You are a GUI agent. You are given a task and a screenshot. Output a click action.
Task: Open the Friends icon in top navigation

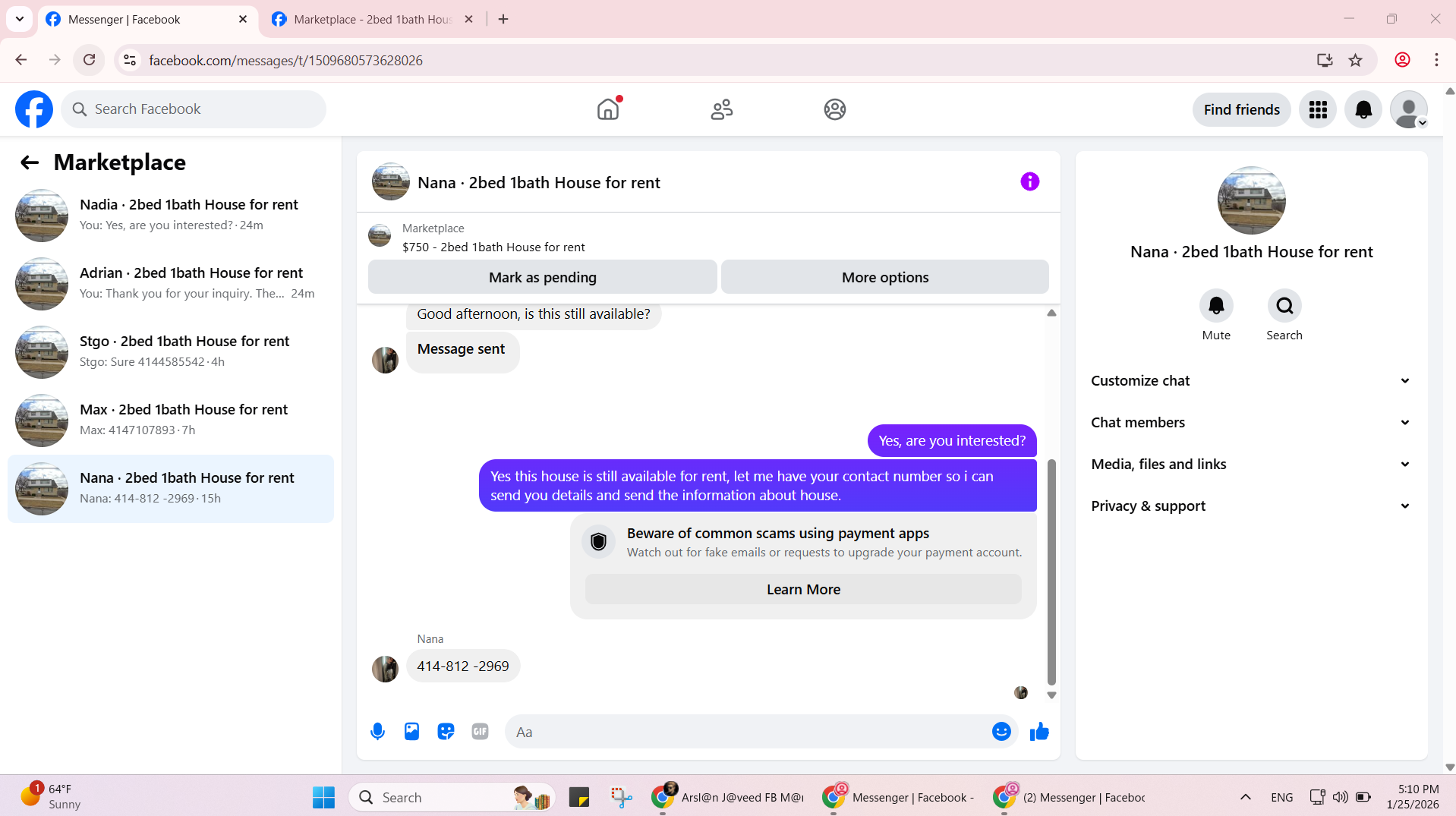click(x=721, y=109)
